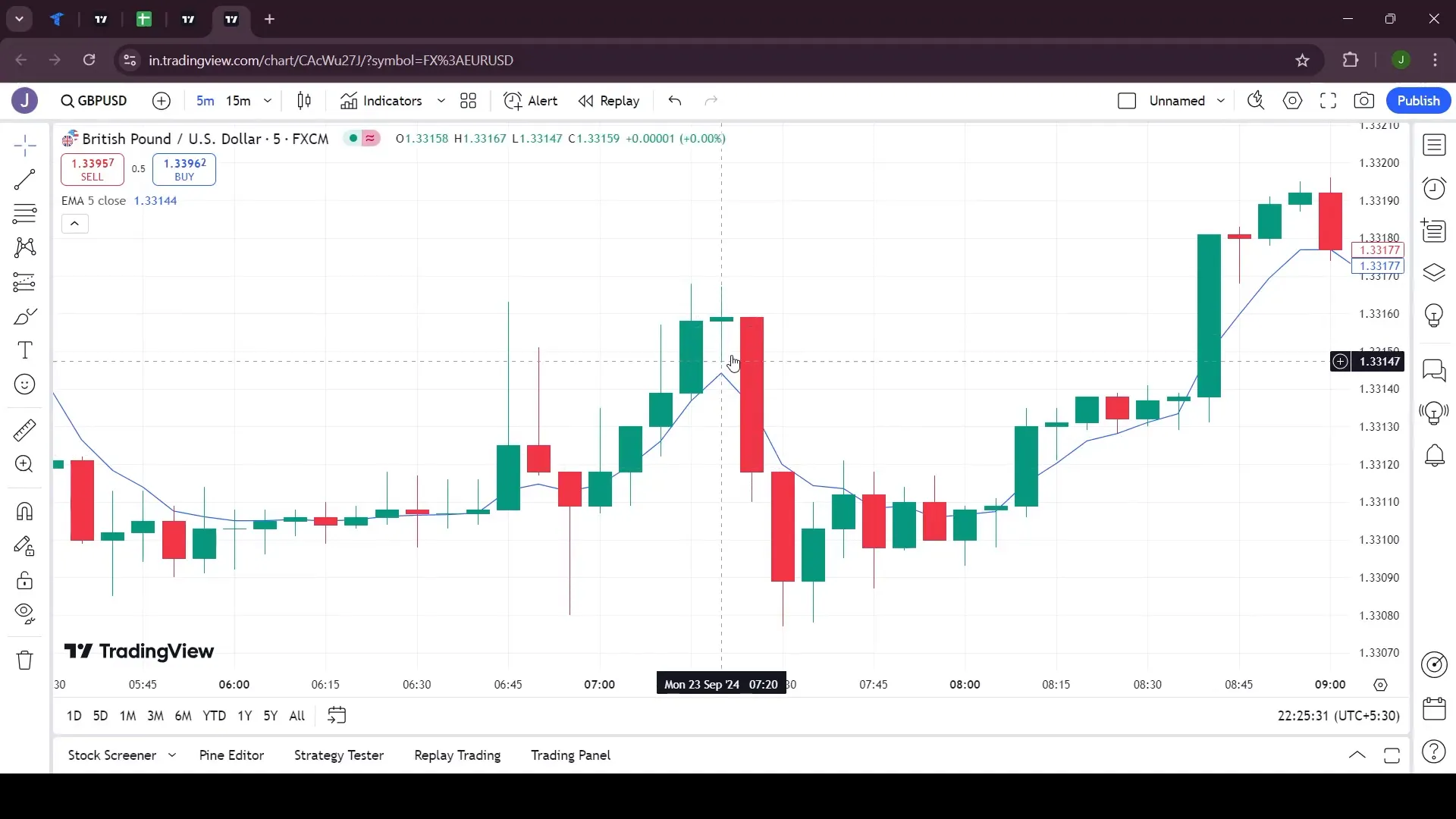Click the browser address bar URL
Image resolution: width=1456 pixels, height=819 pixels.
pyautogui.click(x=331, y=60)
